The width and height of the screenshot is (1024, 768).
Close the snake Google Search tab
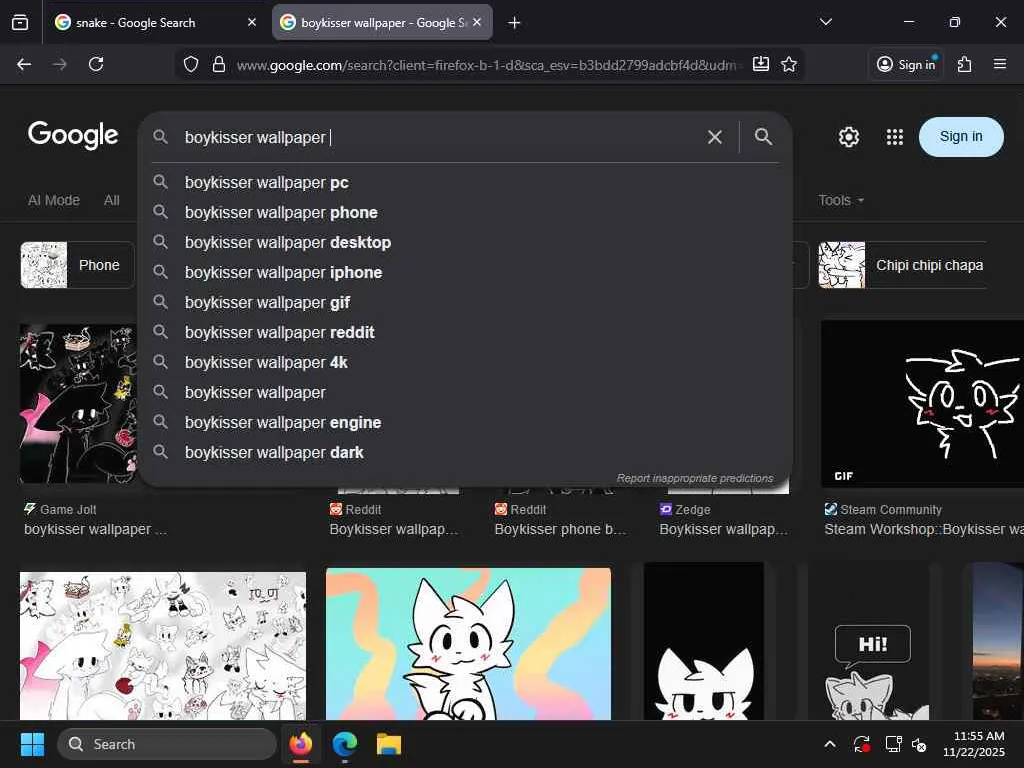(x=252, y=22)
